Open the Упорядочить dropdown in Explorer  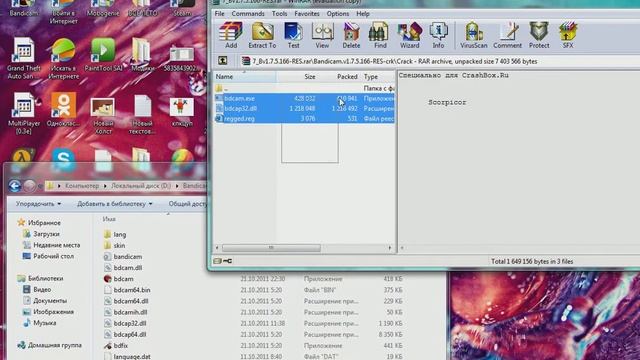click(38, 204)
